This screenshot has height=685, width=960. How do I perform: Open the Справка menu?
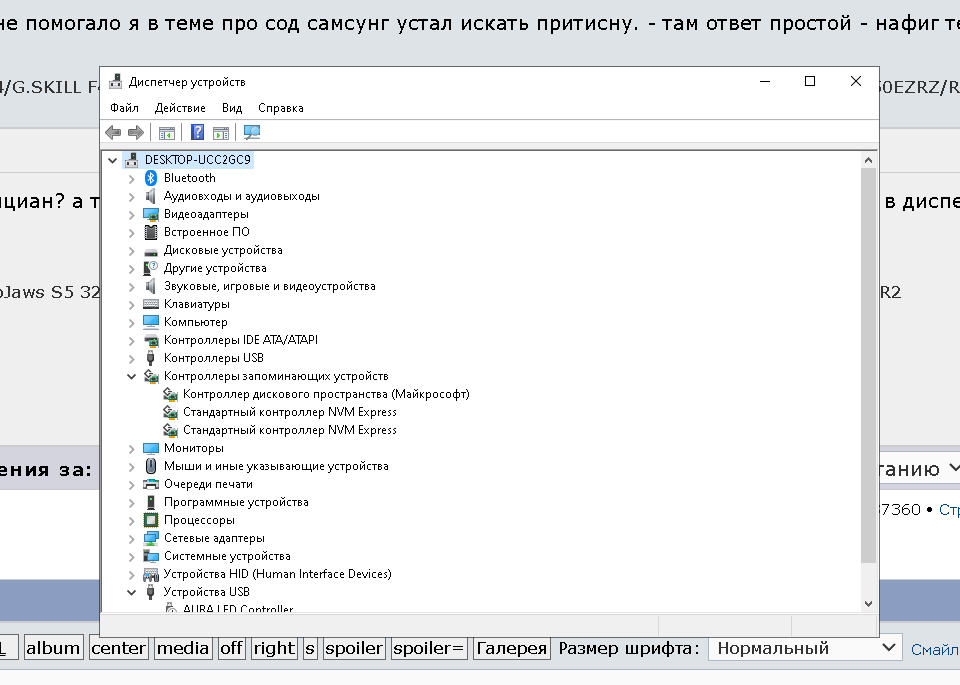(281, 108)
